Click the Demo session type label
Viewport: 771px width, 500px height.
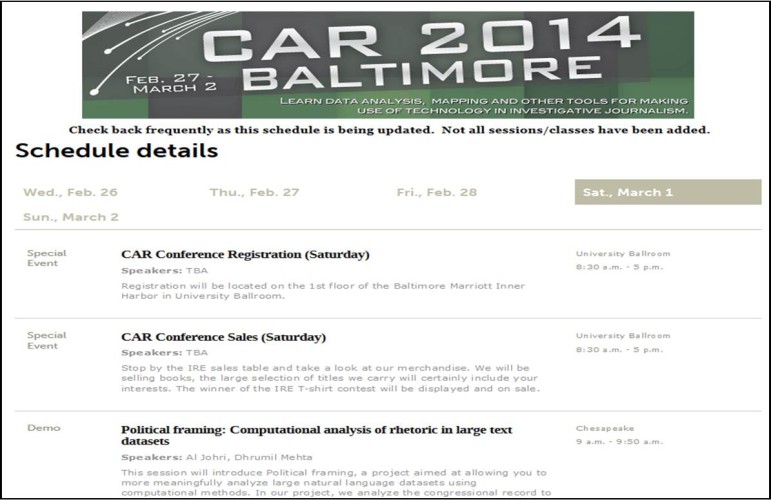(x=44, y=428)
